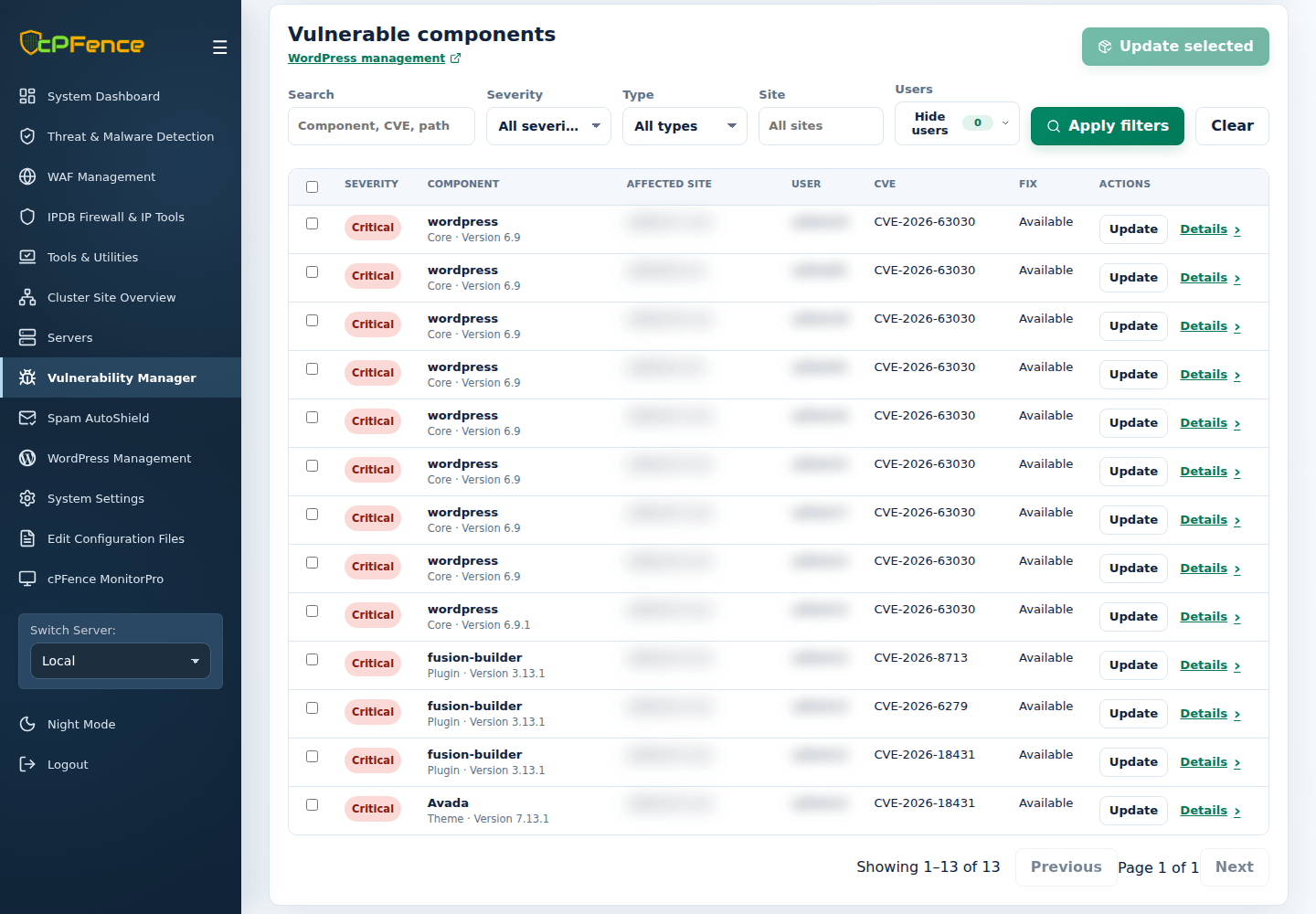Click the Spam AutoShield envelope icon
The image size is (1316, 914).
[x=27, y=418]
